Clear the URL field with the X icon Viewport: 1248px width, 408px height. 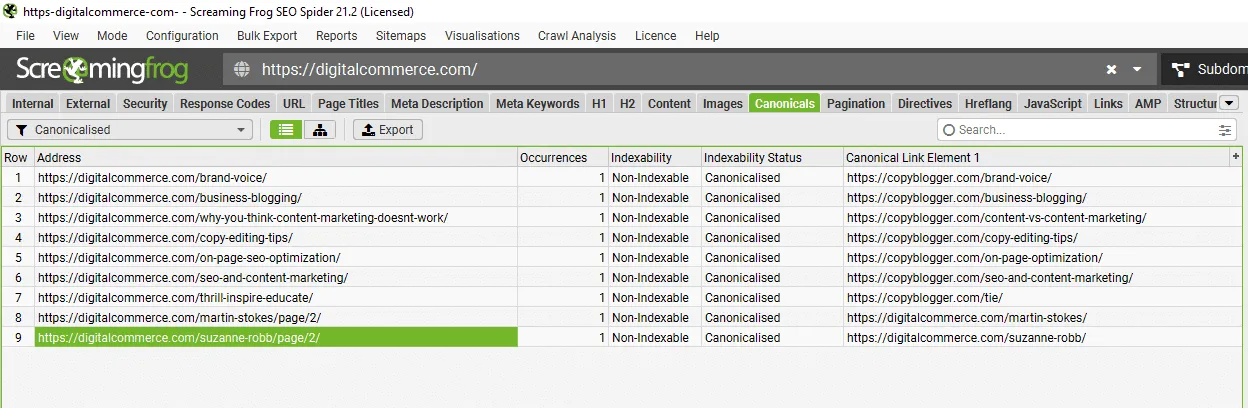1111,70
